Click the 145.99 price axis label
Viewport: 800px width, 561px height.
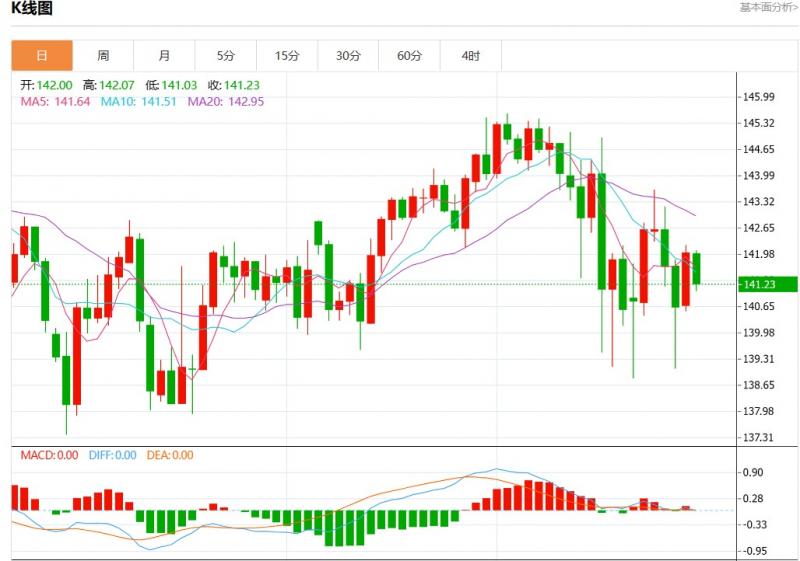759,97
